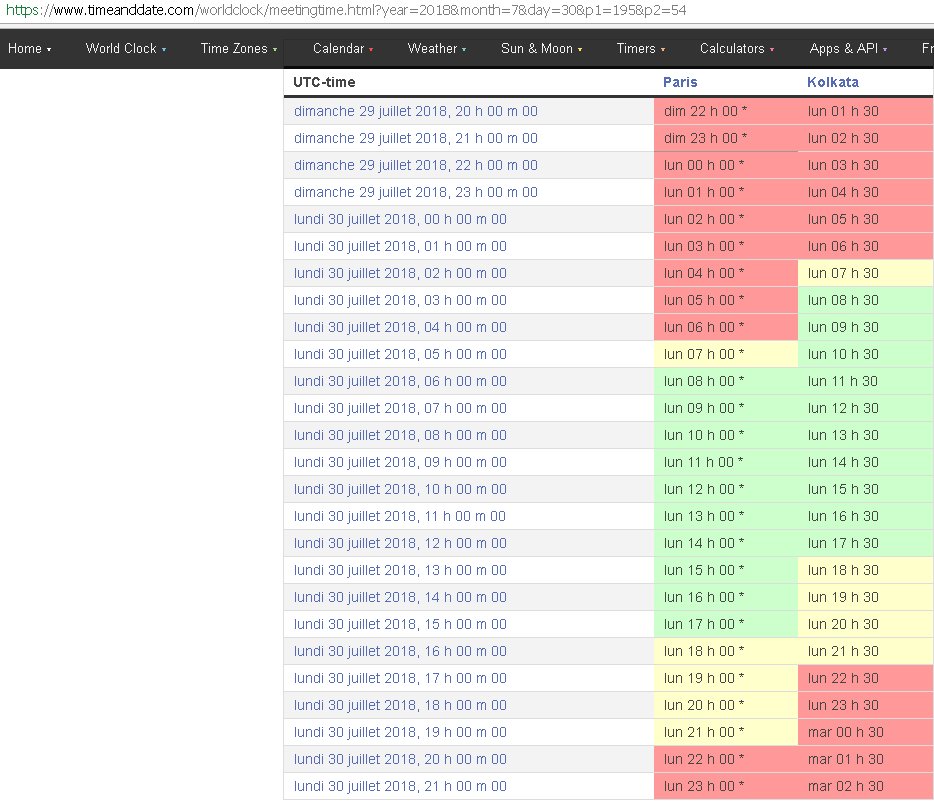
Task: Select Paris cell lun 18 h 00
Action: 726,651
